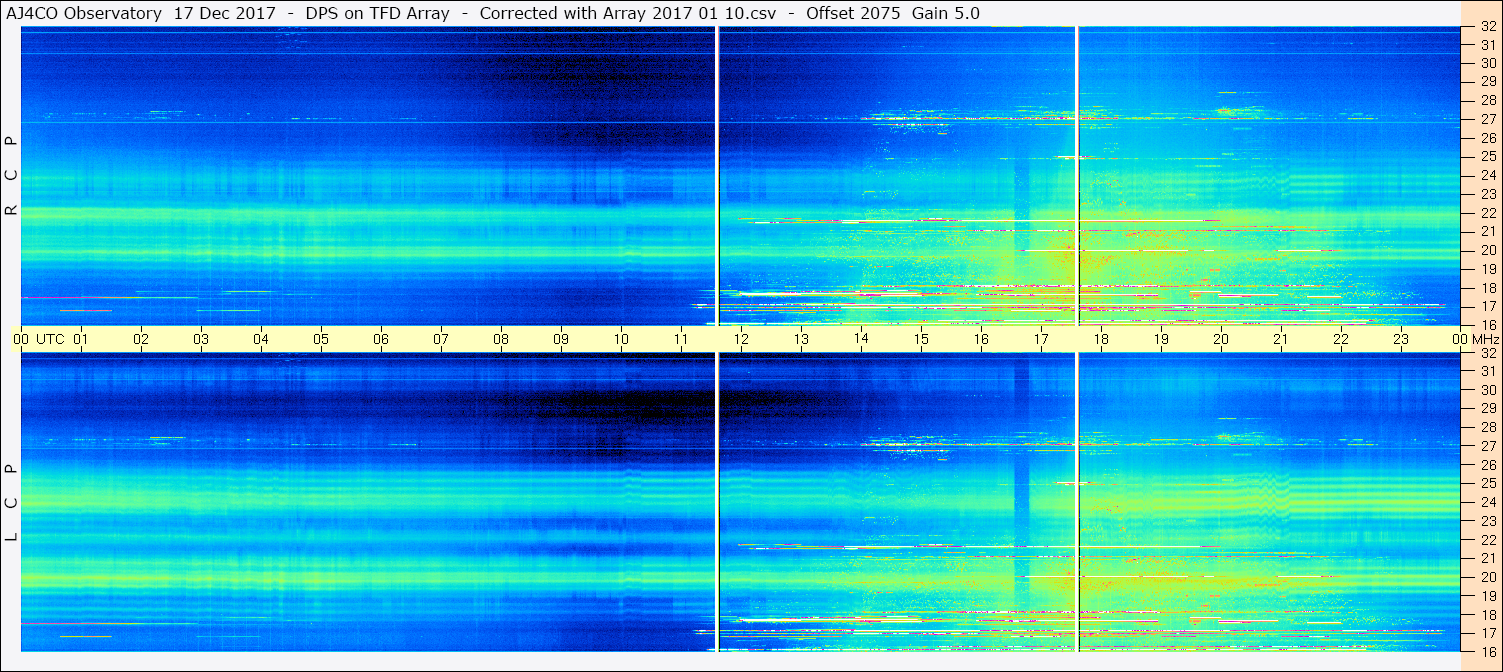Select the 32 MHz label of the LCP panel
The height and width of the screenshot is (672, 1503).
1488,353
